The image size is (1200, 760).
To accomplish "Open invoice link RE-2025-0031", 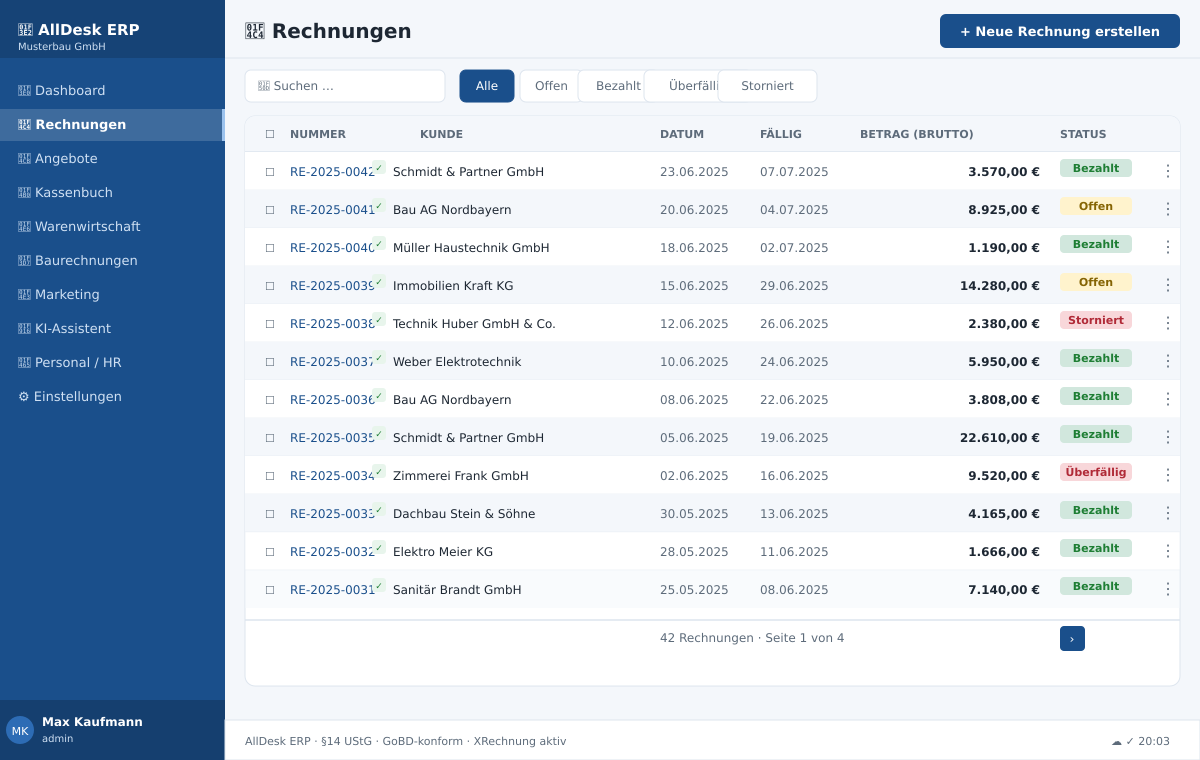I will coord(332,590).
